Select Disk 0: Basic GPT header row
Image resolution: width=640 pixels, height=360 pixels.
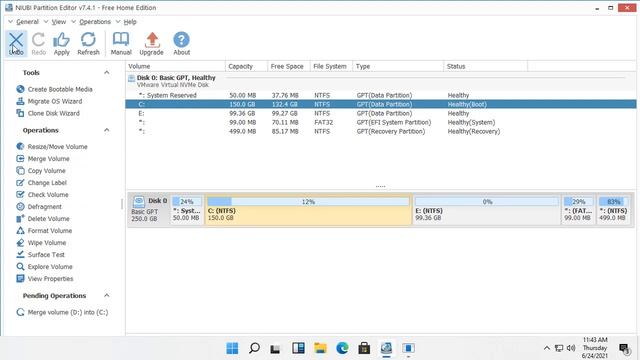380,81
